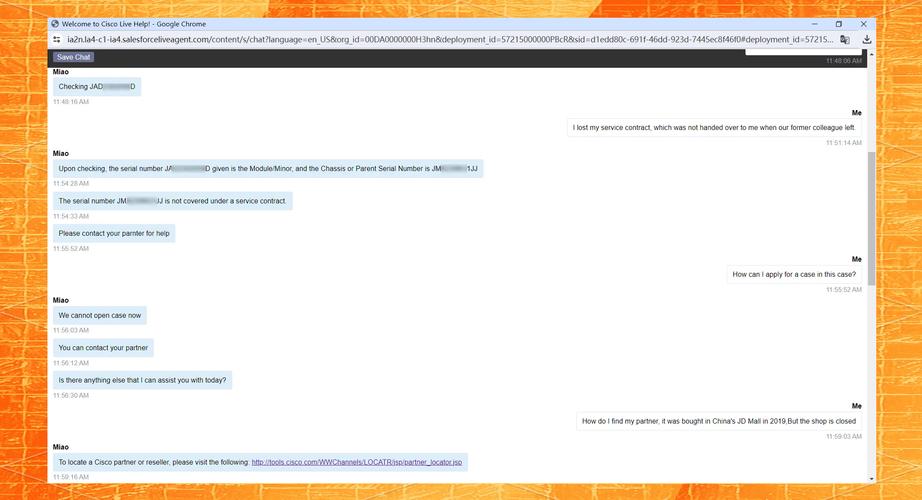Close the Cisco Live Help window
This screenshot has height=500, width=922.
[863, 24]
